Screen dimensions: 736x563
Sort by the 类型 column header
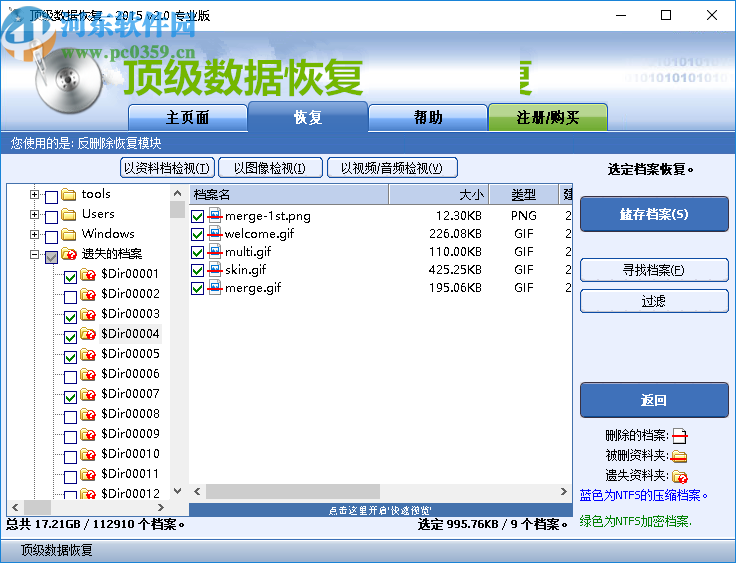[x=523, y=194]
